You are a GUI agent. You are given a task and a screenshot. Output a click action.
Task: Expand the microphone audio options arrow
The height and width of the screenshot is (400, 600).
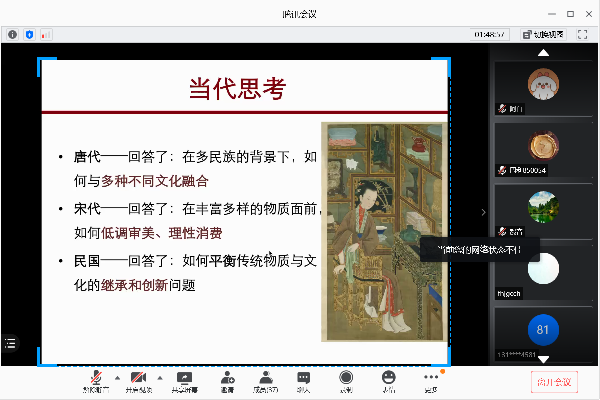(x=115, y=377)
